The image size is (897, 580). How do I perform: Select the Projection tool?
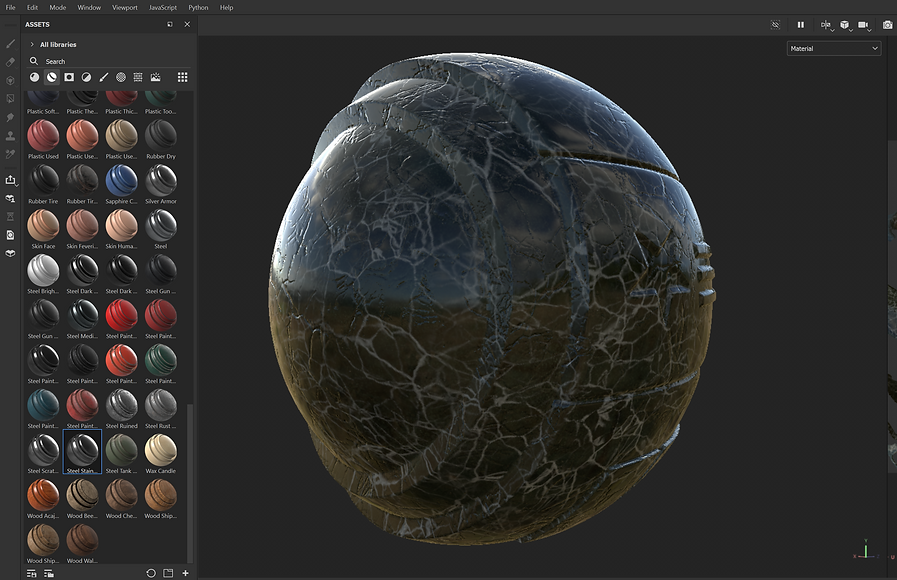click(x=10, y=81)
